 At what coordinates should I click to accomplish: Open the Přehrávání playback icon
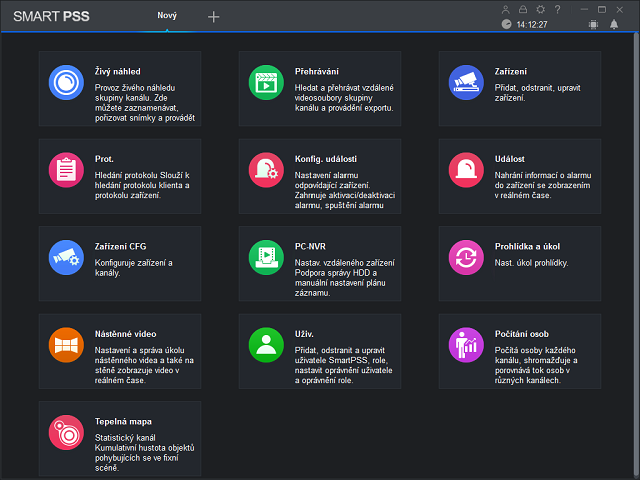(266, 82)
